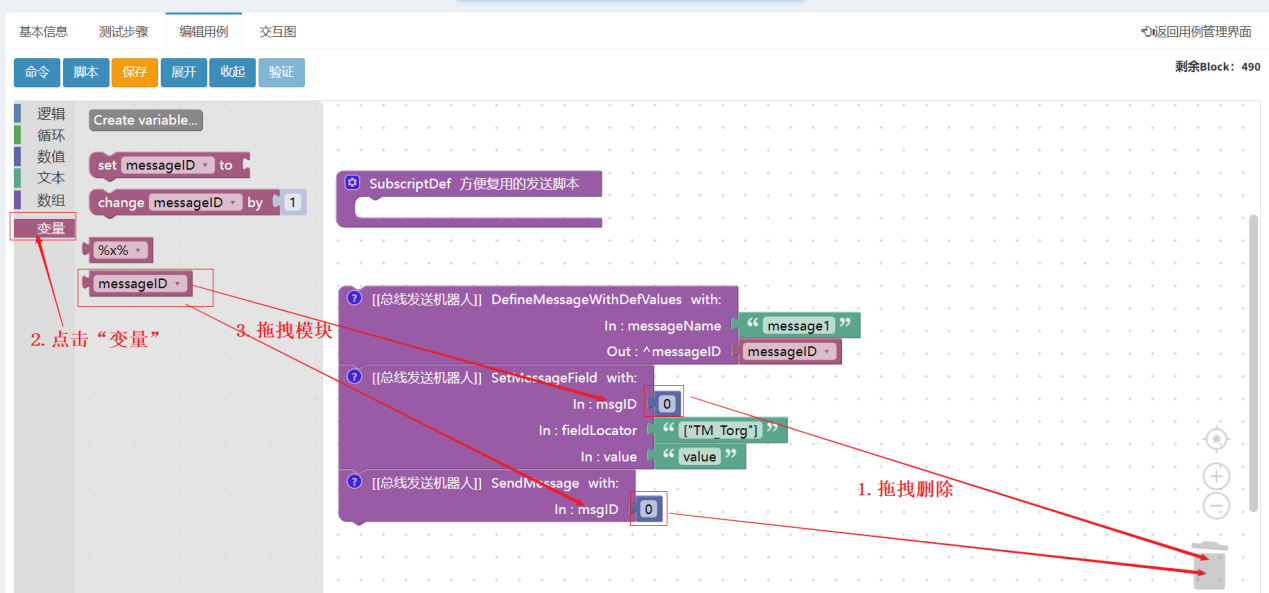Open the 文本 toolbox category

[45, 177]
